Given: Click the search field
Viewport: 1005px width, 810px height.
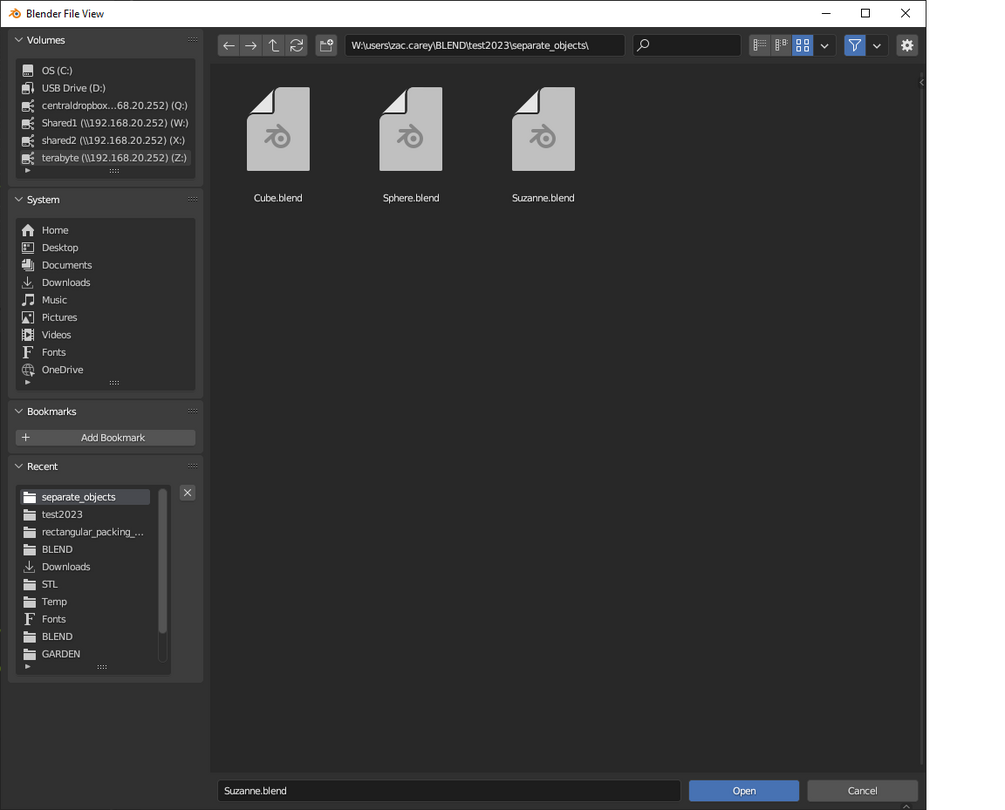Looking at the screenshot, I should (687, 45).
